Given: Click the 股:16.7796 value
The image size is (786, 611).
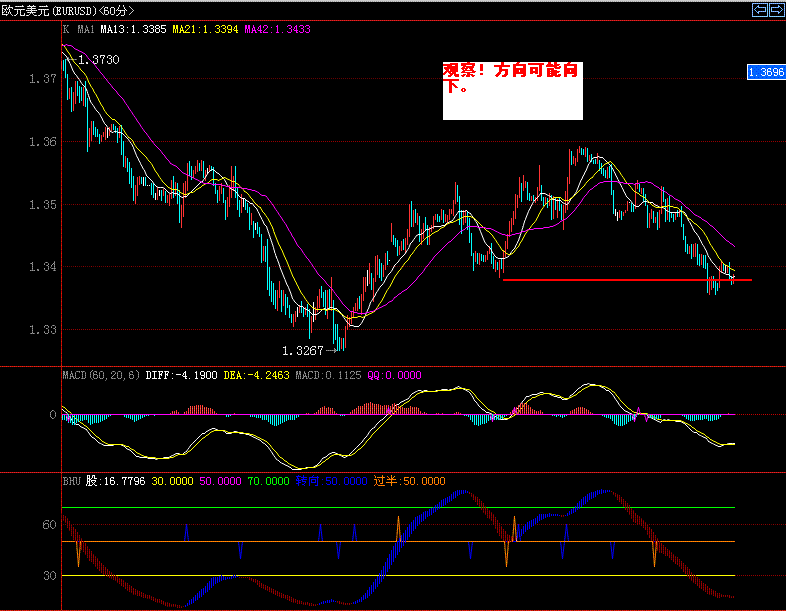Looking at the screenshot, I should click(116, 481).
